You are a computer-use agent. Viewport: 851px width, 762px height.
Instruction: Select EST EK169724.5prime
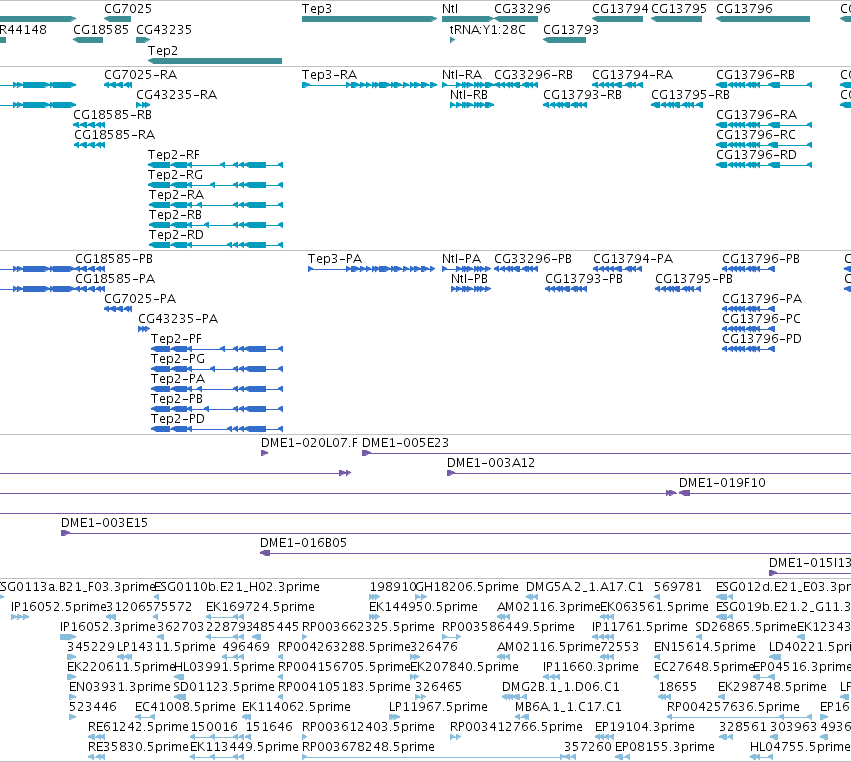261,607
